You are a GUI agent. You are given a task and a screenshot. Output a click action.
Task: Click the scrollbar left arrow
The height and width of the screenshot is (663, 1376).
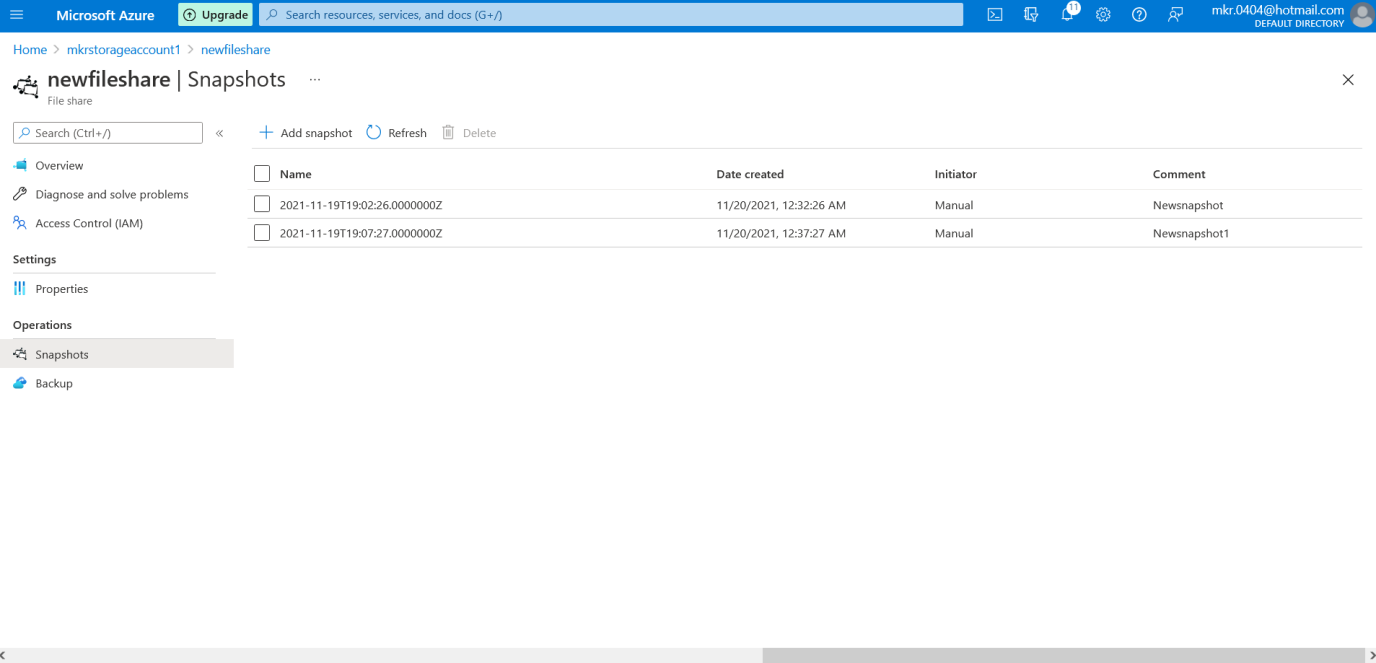pyautogui.click(x=5, y=655)
